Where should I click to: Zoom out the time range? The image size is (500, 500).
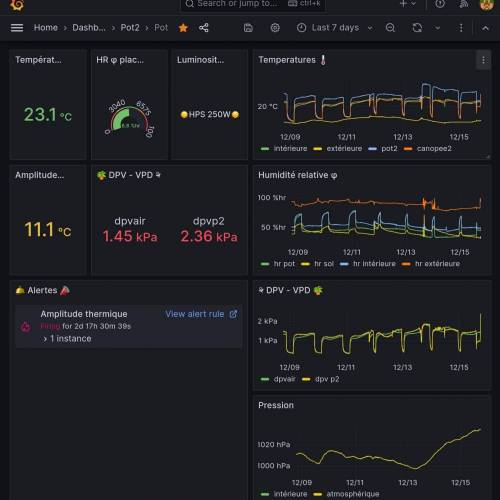tap(390, 28)
